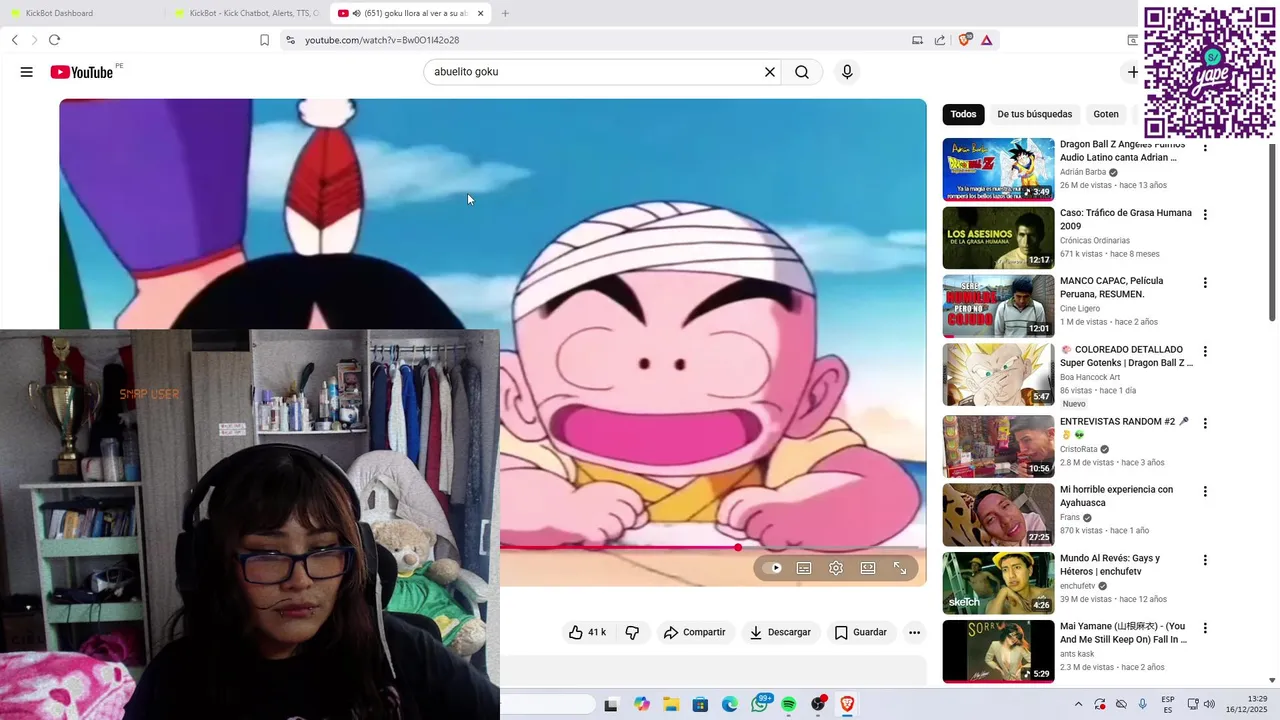Open more actions under the video

coord(914,632)
